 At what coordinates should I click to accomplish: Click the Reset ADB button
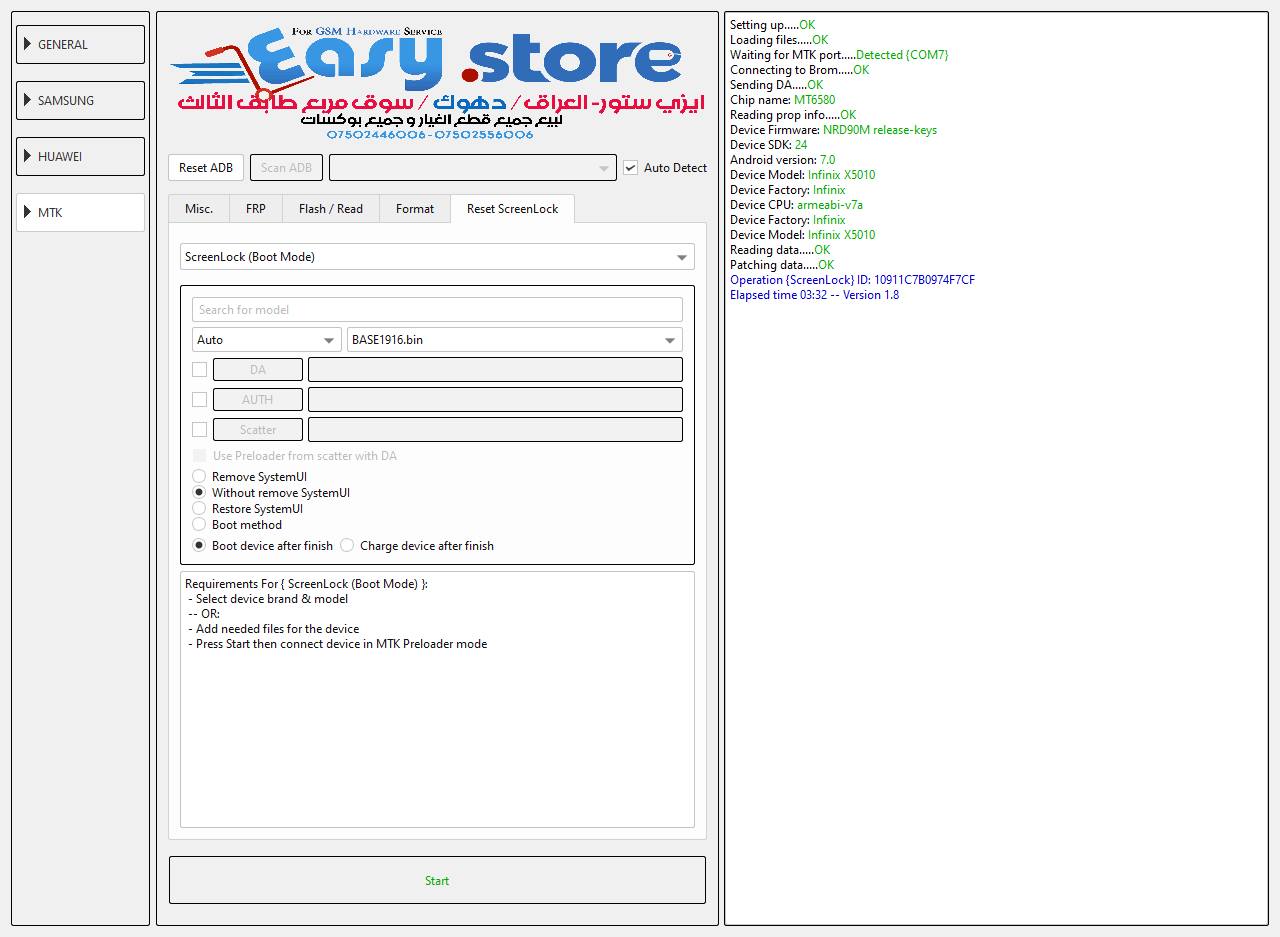[x=206, y=168]
